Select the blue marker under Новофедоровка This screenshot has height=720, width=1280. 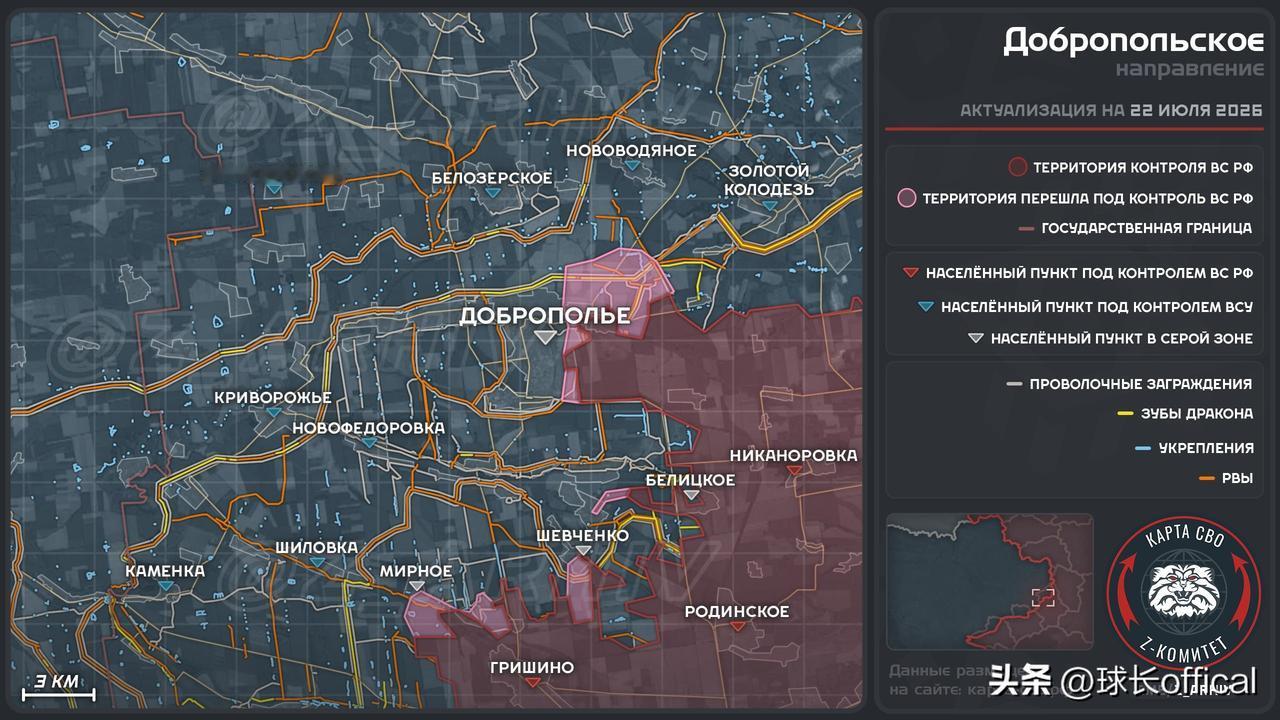click(x=369, y=443)
